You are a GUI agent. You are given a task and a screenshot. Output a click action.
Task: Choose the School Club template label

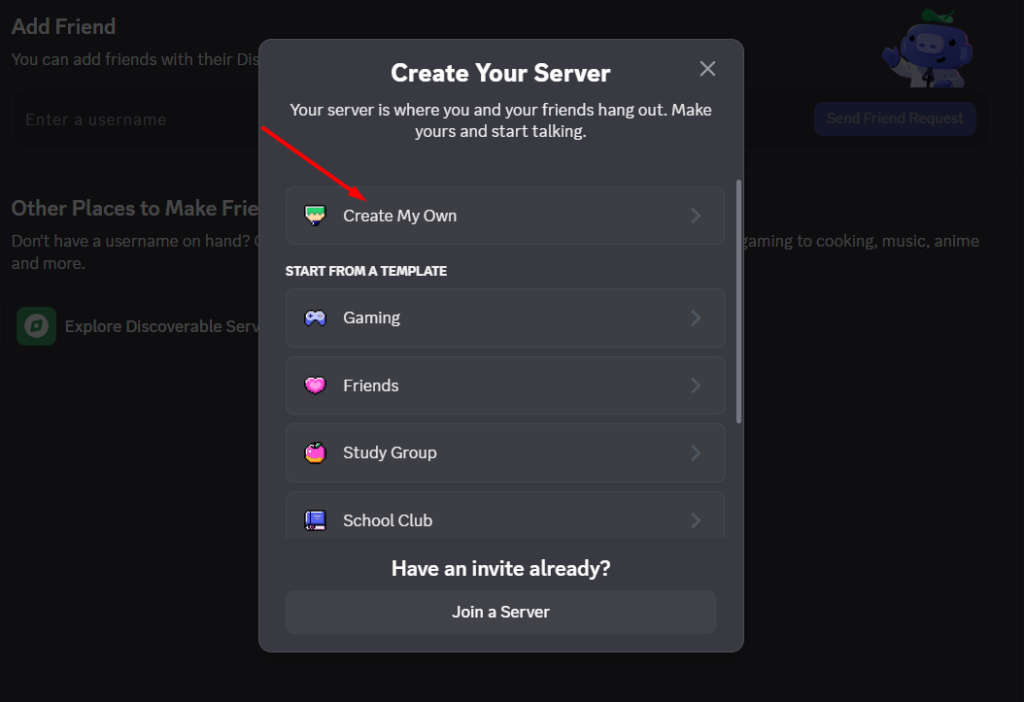coord(388,520)
